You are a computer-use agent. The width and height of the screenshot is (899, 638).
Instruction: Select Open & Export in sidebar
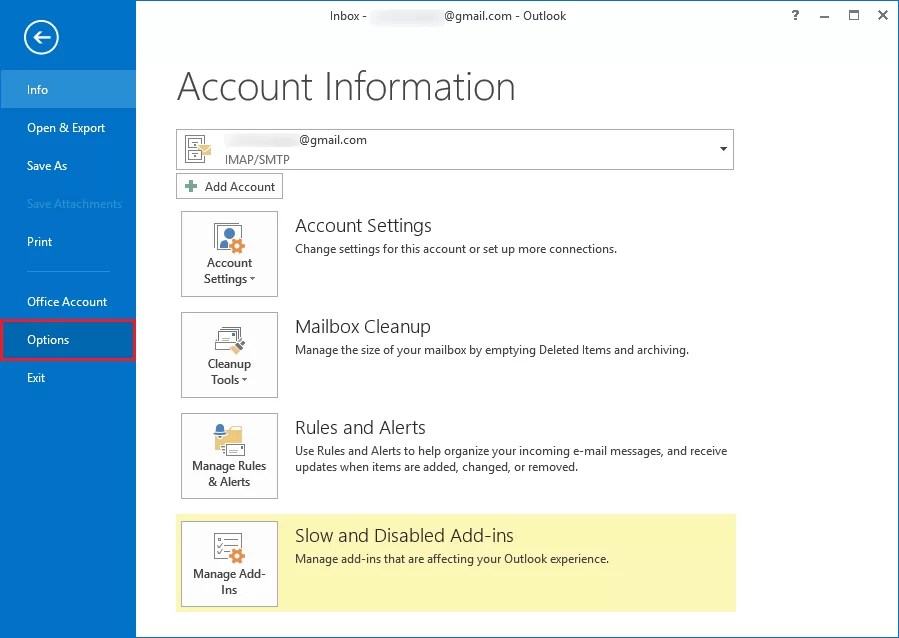point(66,127)
